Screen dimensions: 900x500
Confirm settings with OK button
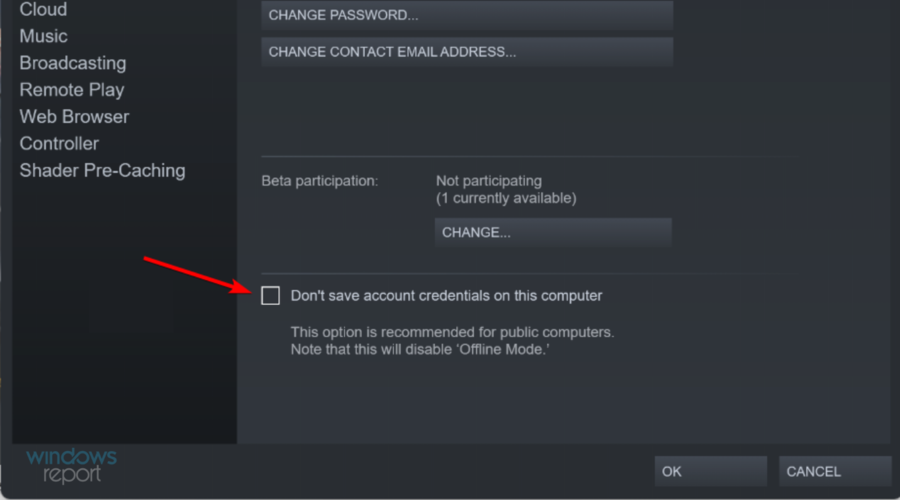point(711,471)
